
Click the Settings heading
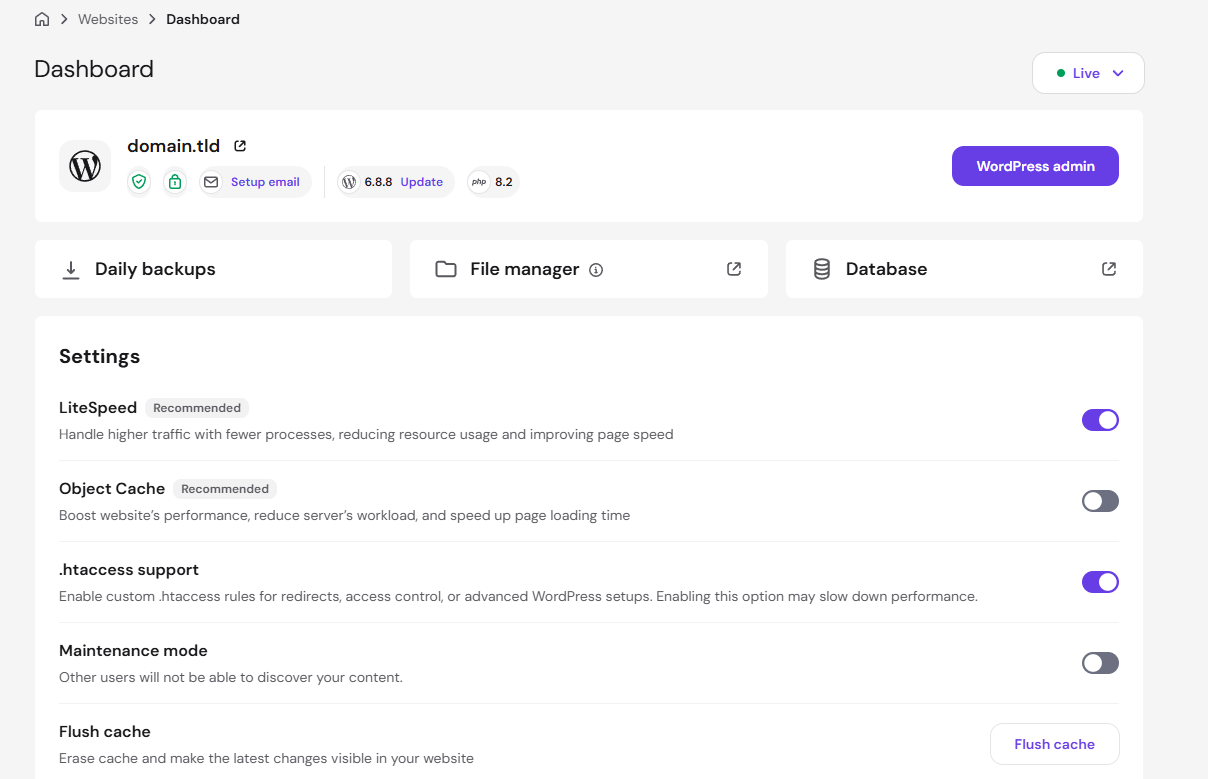coord(99,356)
